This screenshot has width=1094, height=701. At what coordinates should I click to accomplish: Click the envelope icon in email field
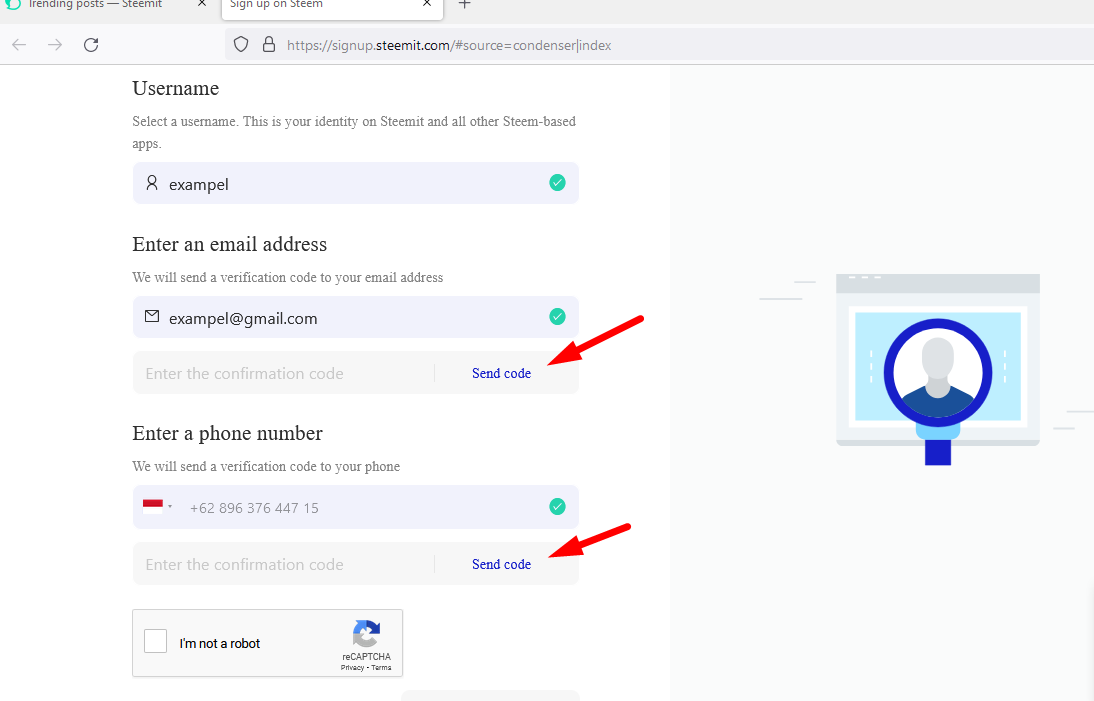pos(151,317)
